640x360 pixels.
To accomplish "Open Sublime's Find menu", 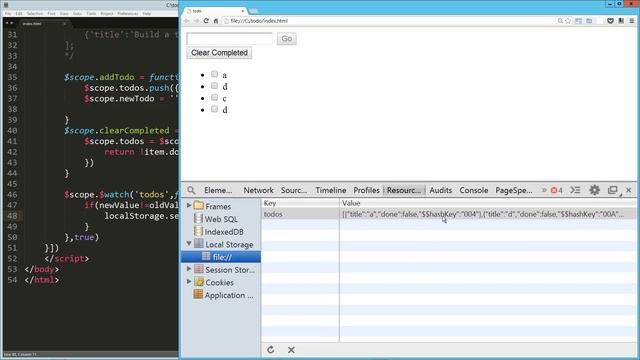I will tap(51, 13).
